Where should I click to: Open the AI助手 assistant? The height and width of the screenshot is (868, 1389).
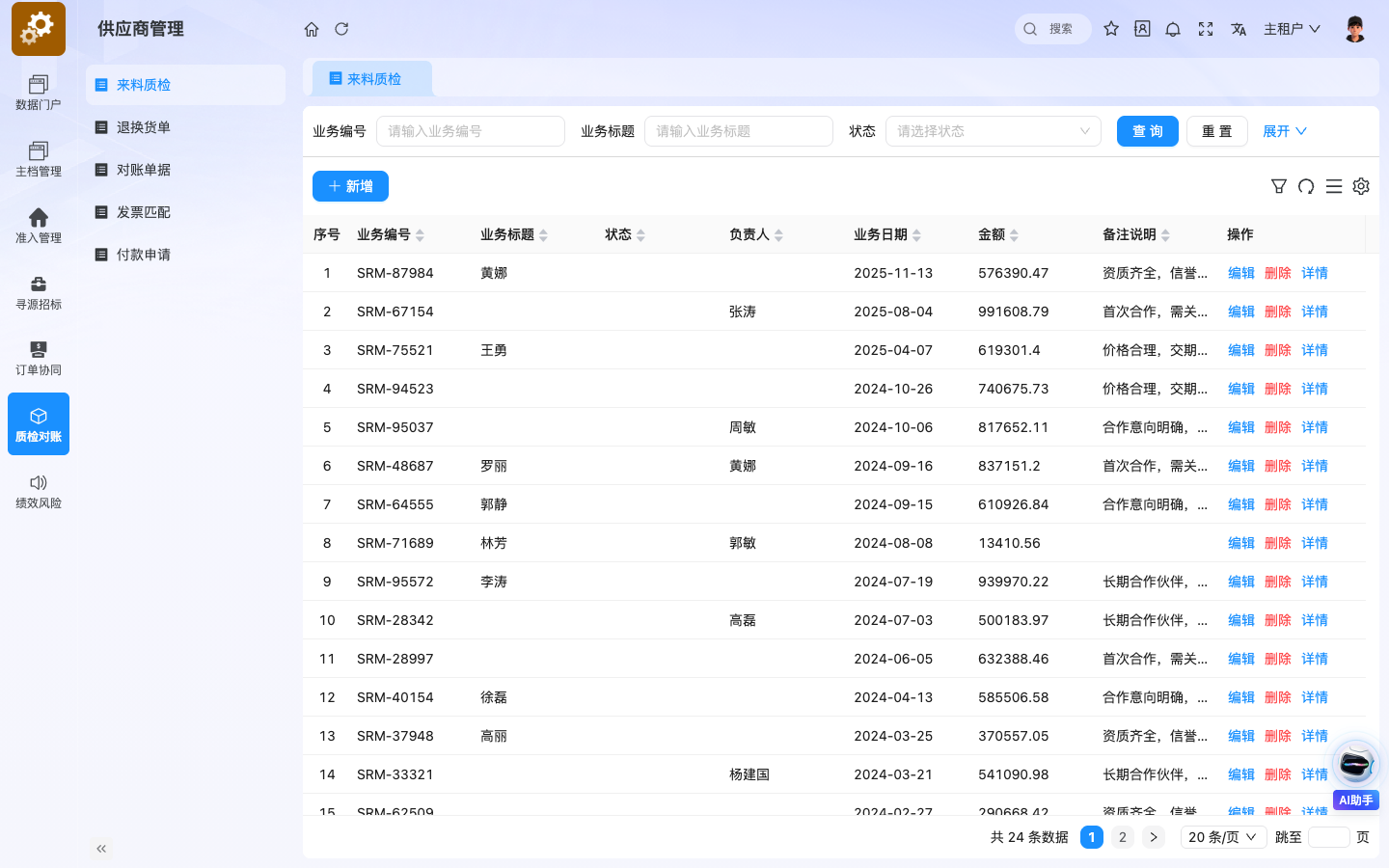tap(1356, 774)
